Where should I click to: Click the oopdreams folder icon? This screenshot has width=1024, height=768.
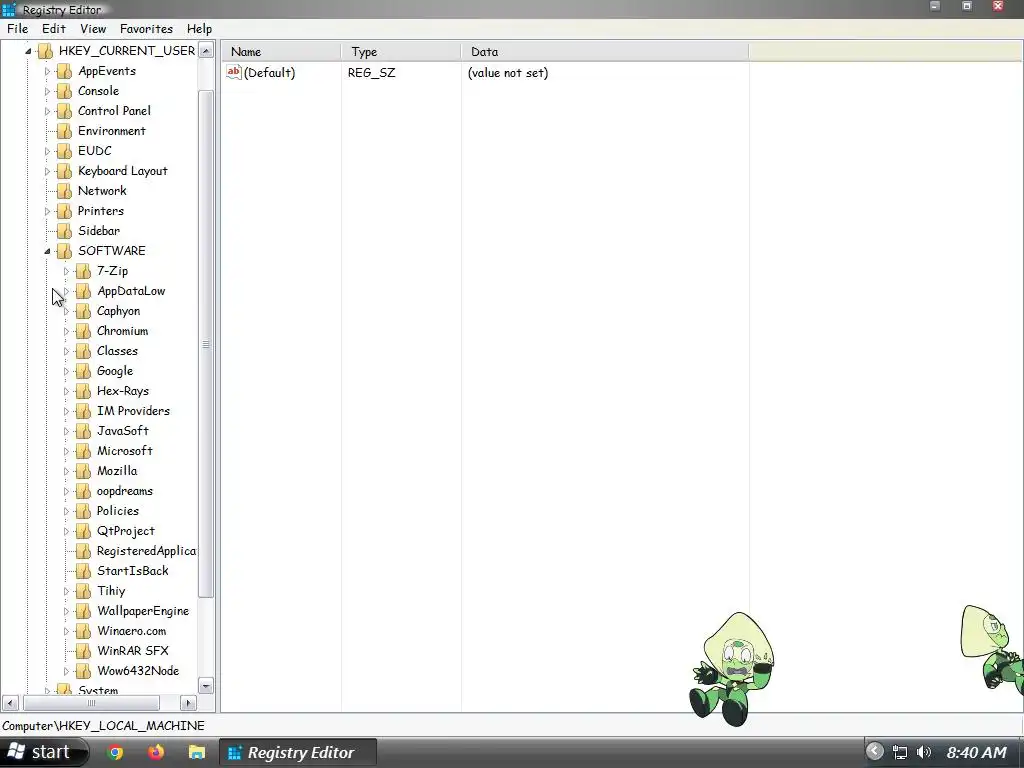point(83,491)
